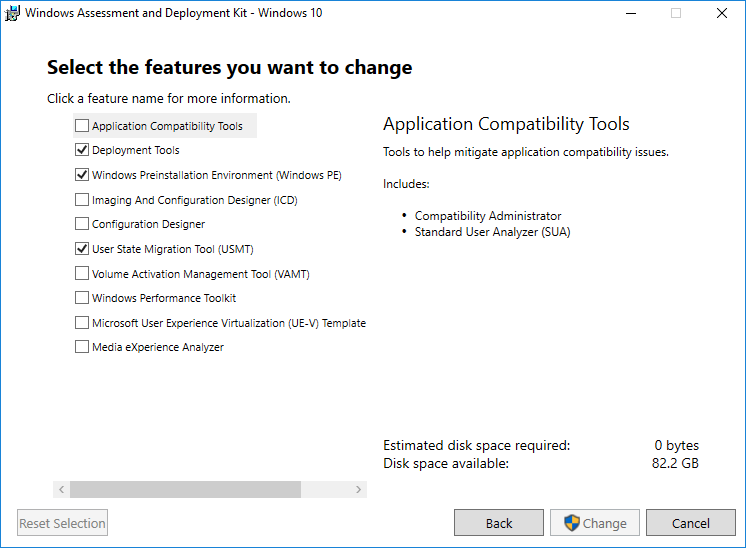Click Windows Performance Toolkit feature name

[164, 298]
